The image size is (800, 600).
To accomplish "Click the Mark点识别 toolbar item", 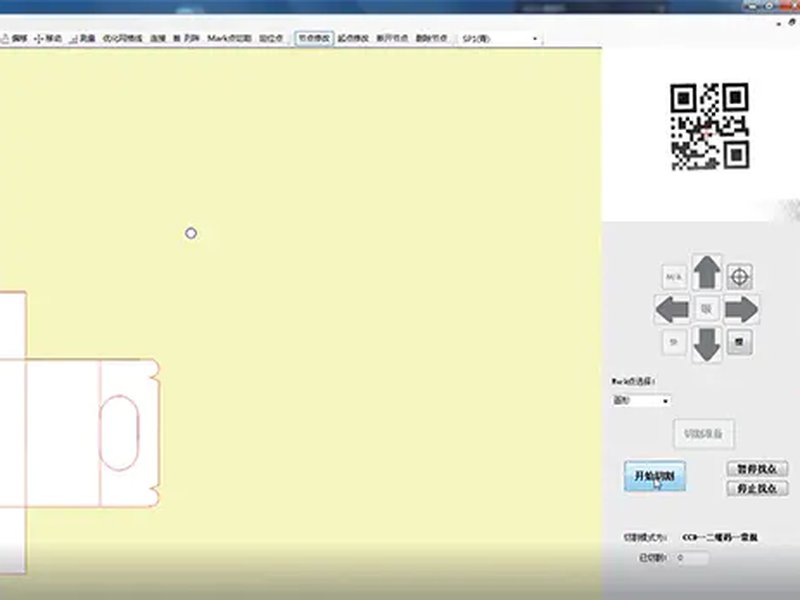I will (229, 38).
